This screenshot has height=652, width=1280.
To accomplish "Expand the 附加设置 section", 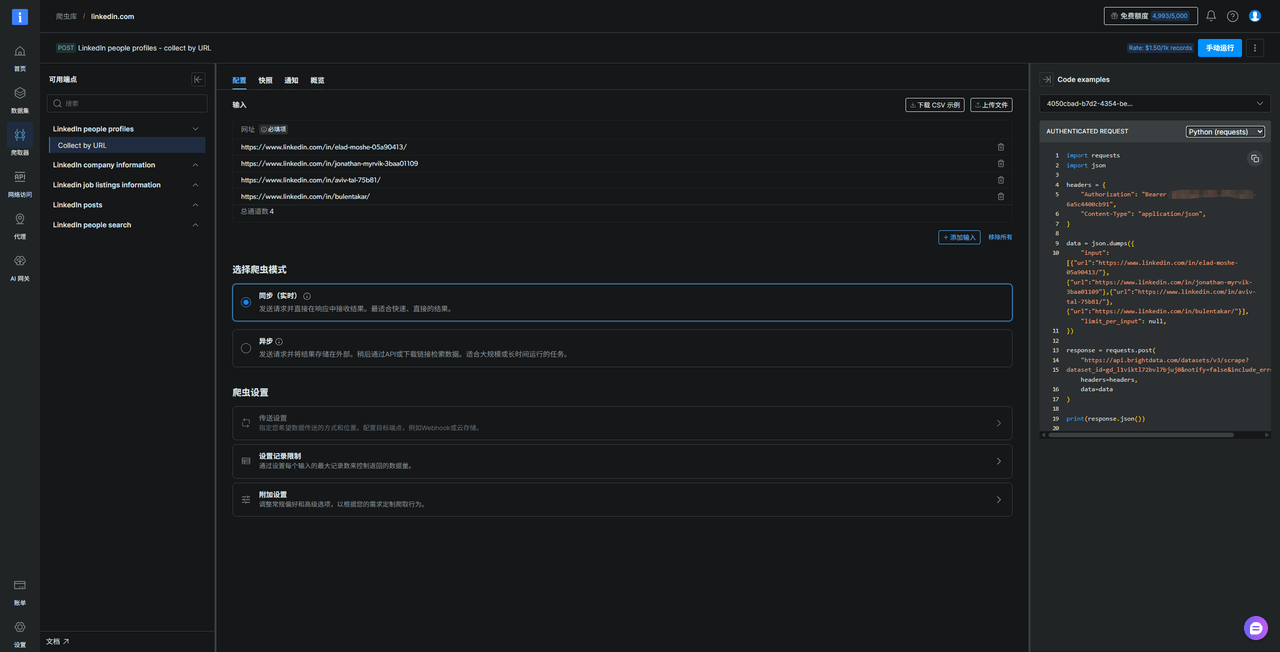I will tap(622, 499).
